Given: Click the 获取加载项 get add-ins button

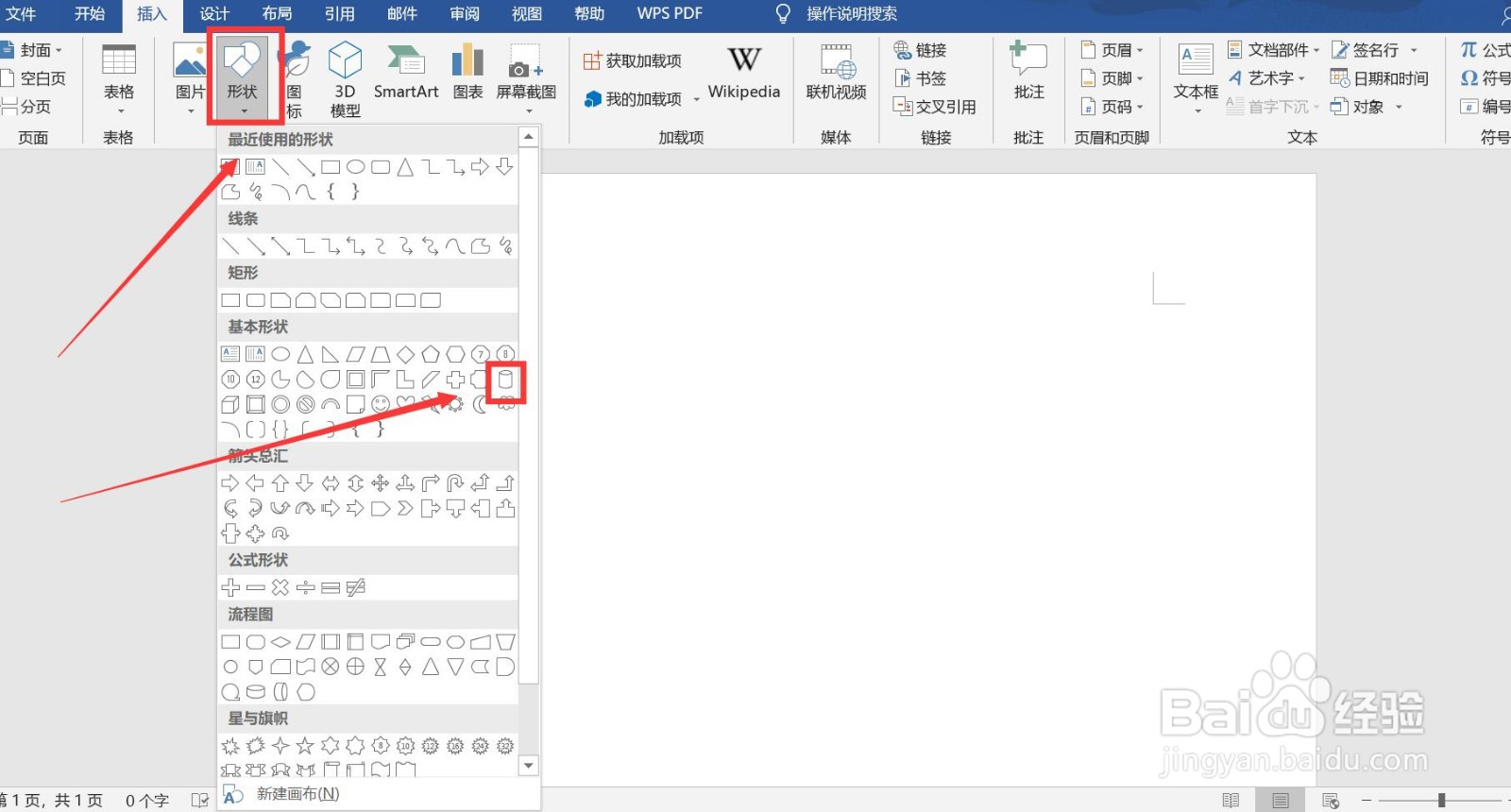Looking at the screenshot, I should click(632, 61).
